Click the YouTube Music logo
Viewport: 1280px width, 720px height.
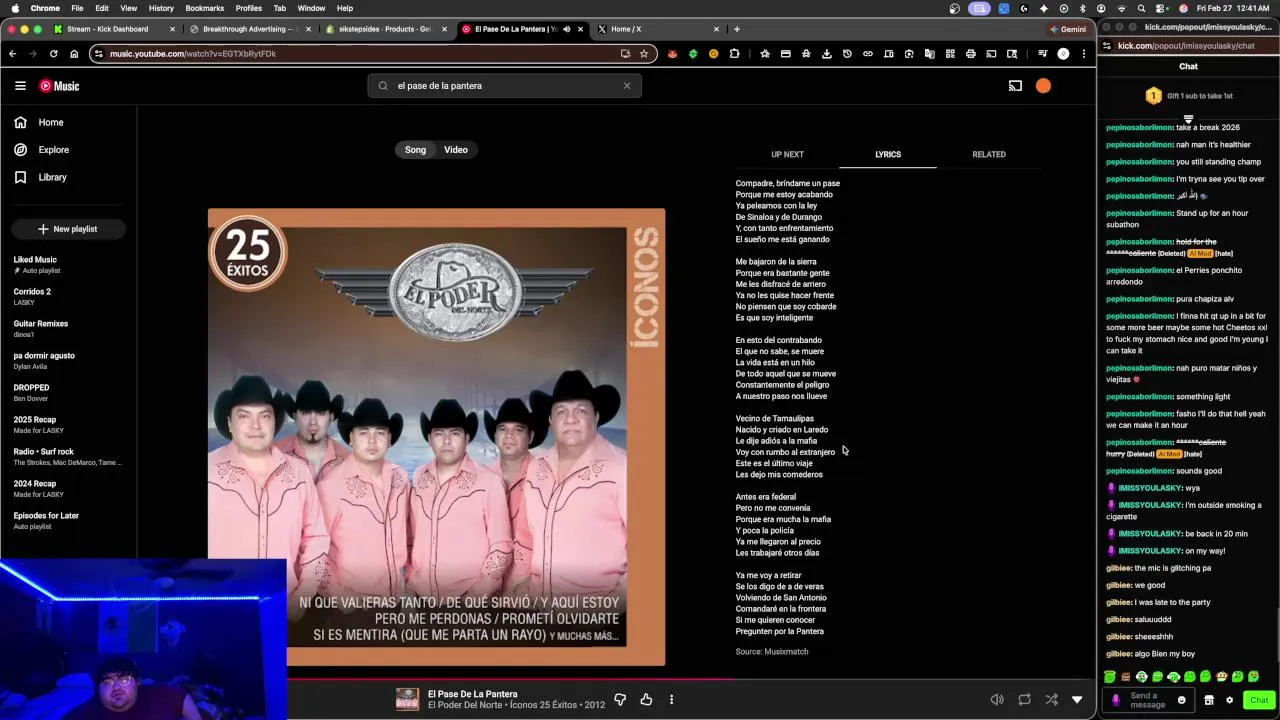click(59, 86)
